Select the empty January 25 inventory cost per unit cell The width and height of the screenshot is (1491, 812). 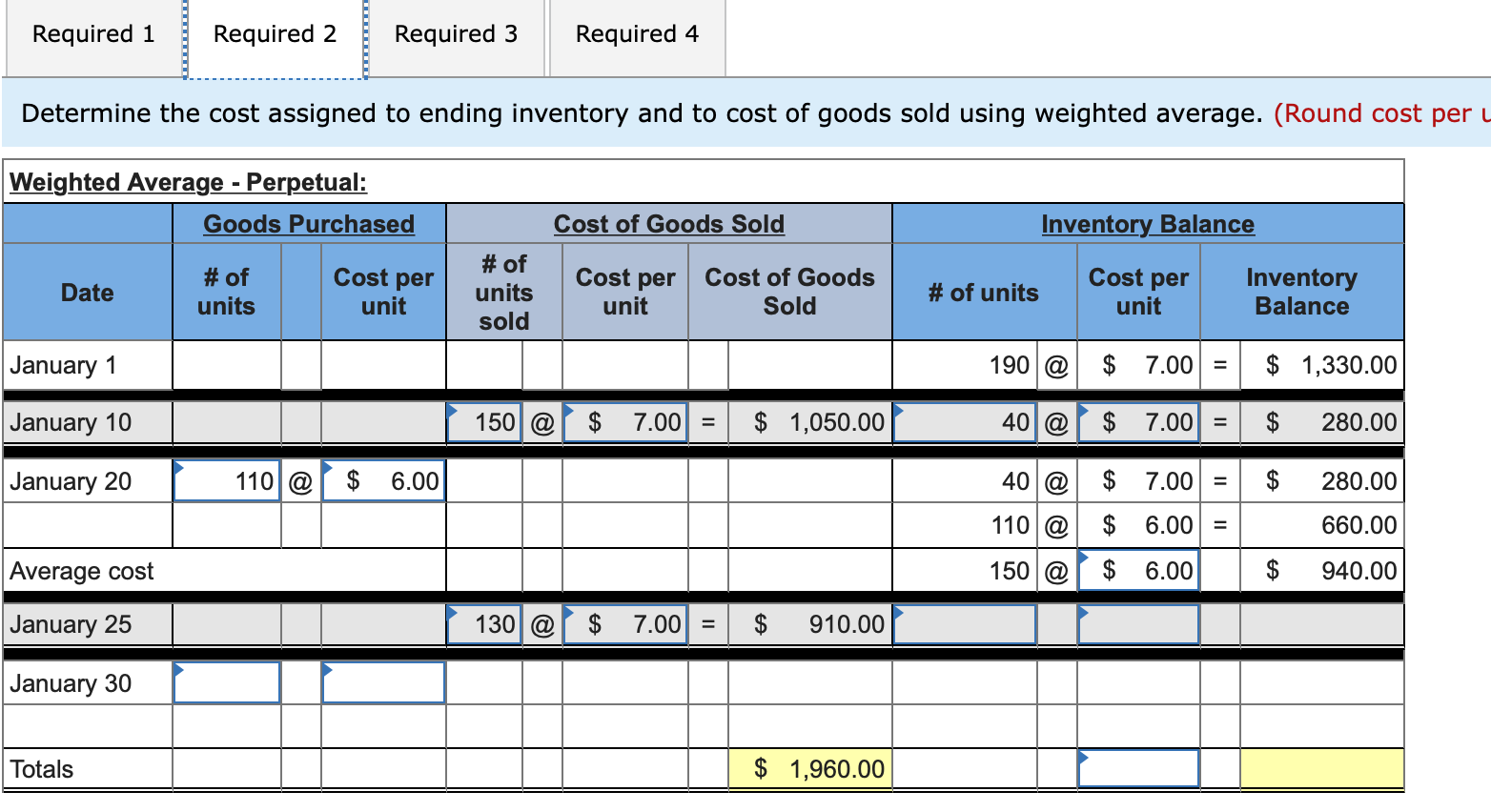point(1138,624)
